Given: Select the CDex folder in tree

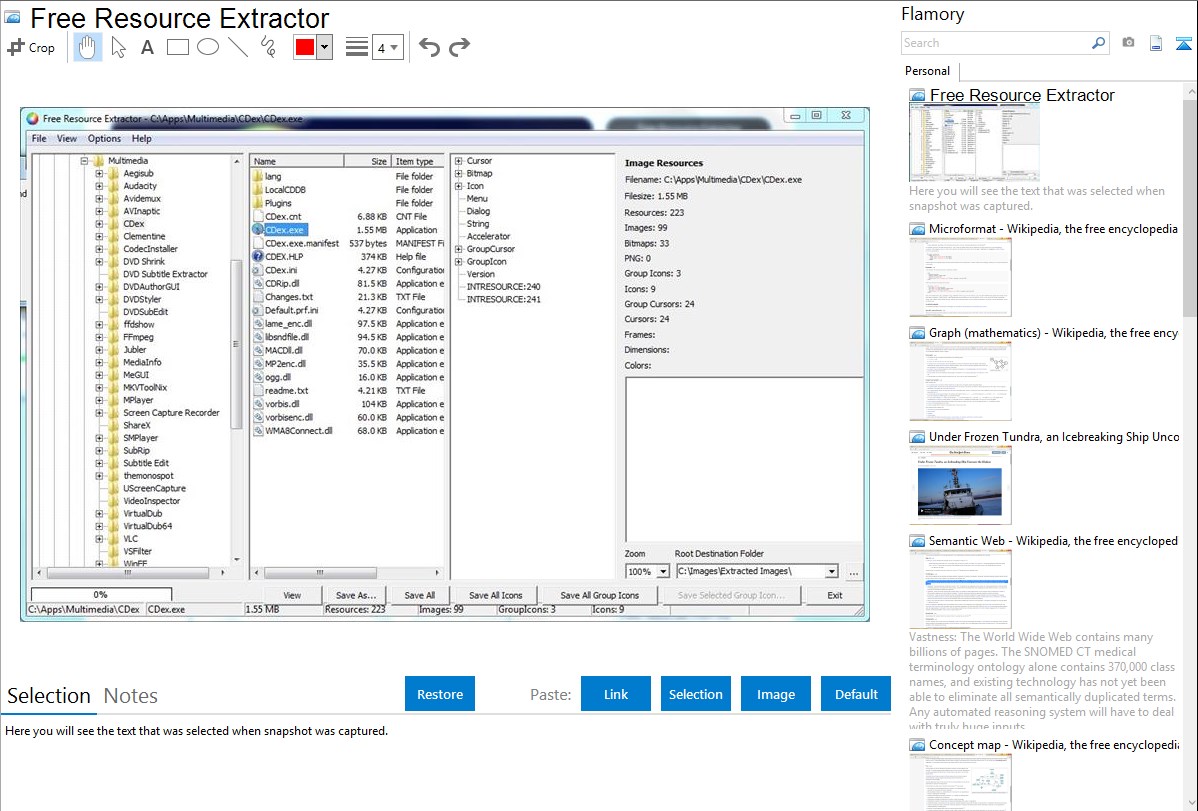Looking at the screenshot, I should coord(134,224).
